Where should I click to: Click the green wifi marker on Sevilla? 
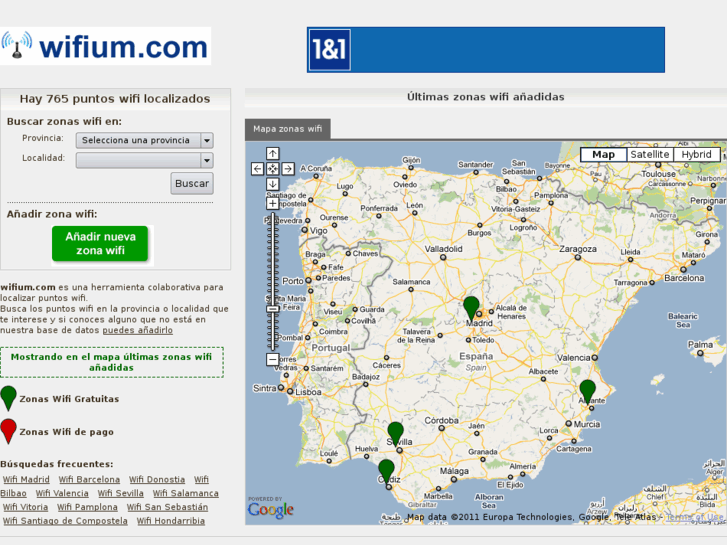[x=395, y=433]
